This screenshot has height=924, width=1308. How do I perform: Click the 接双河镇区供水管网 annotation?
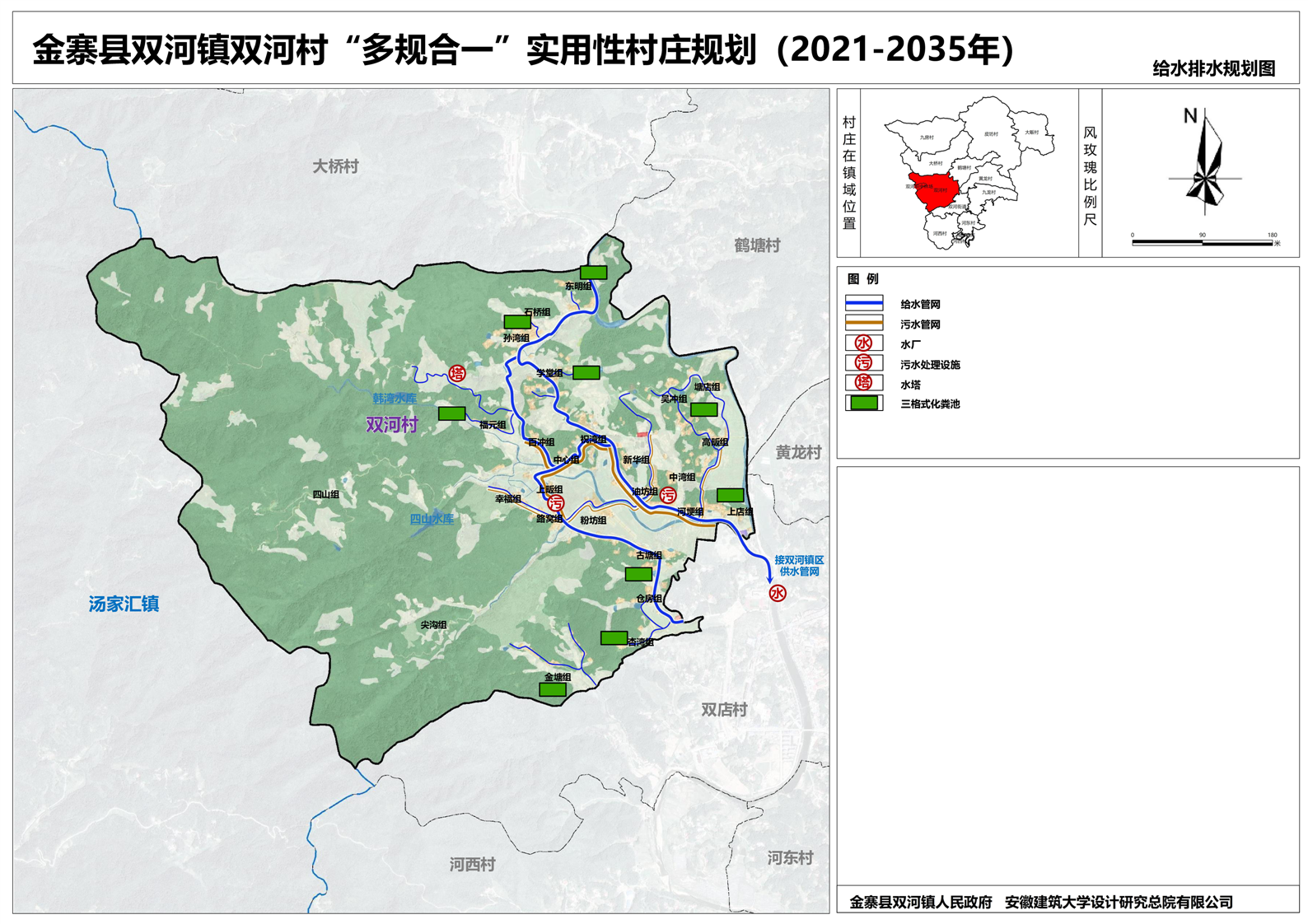[x=799, y=566]
